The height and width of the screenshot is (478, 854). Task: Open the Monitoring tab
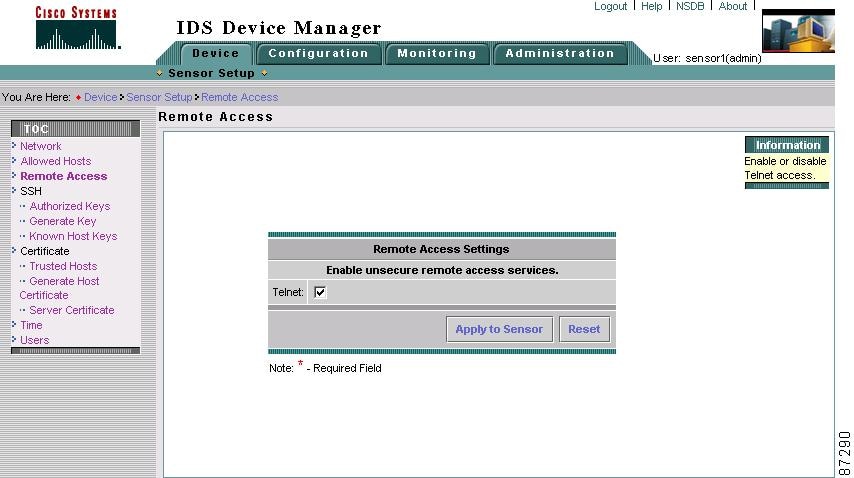click(x=437, y=53)
